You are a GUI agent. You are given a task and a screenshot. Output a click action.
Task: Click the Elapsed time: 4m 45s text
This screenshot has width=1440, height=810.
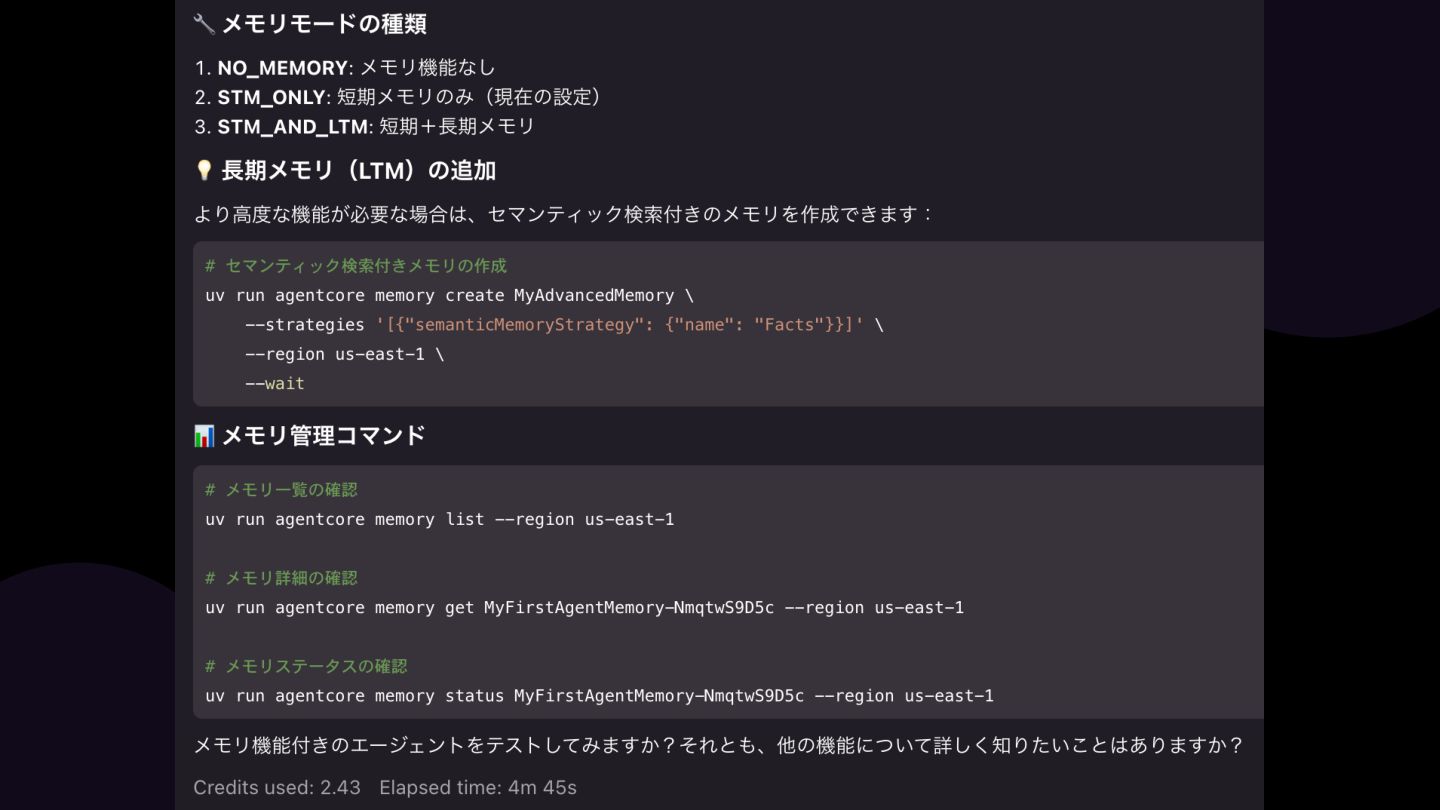(478, 788)
